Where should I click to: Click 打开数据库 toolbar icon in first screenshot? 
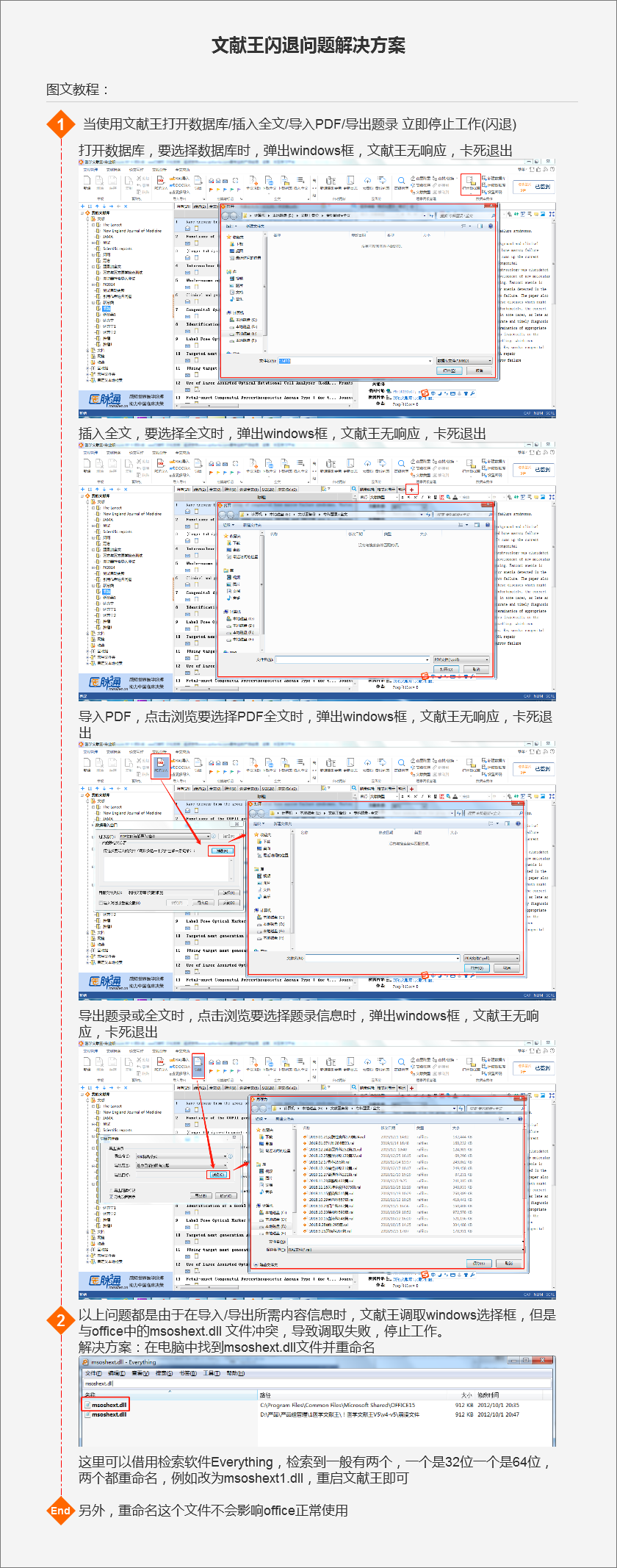[x=471, y=183]
